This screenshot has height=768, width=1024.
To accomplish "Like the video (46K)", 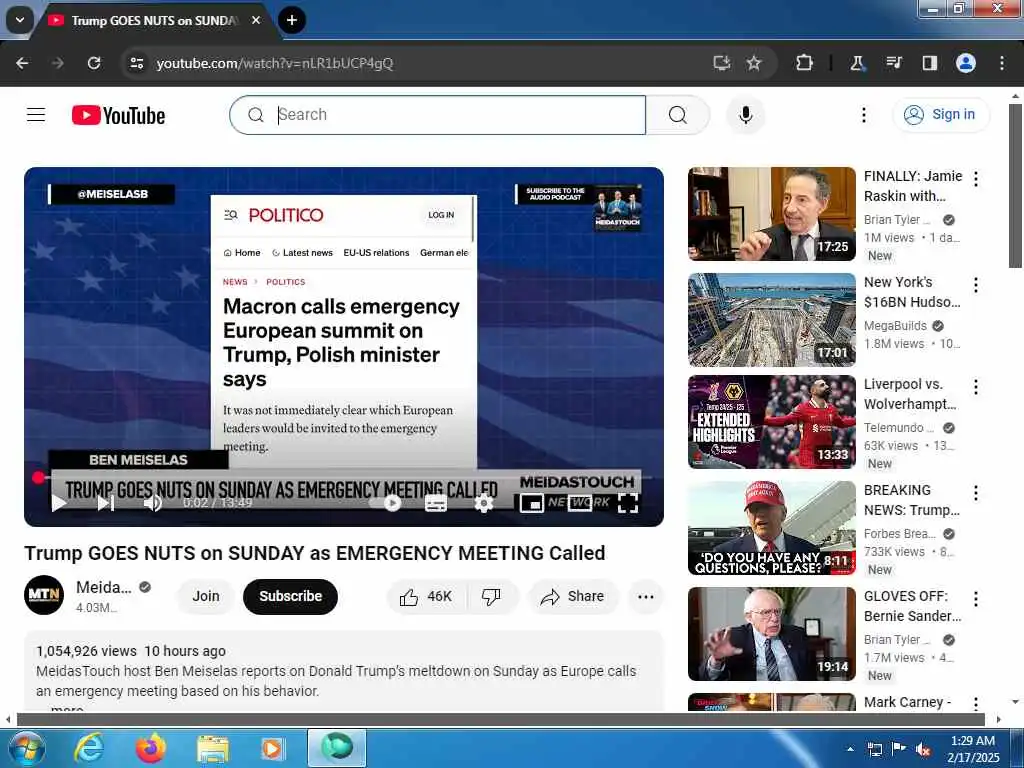I will point(426,596).
